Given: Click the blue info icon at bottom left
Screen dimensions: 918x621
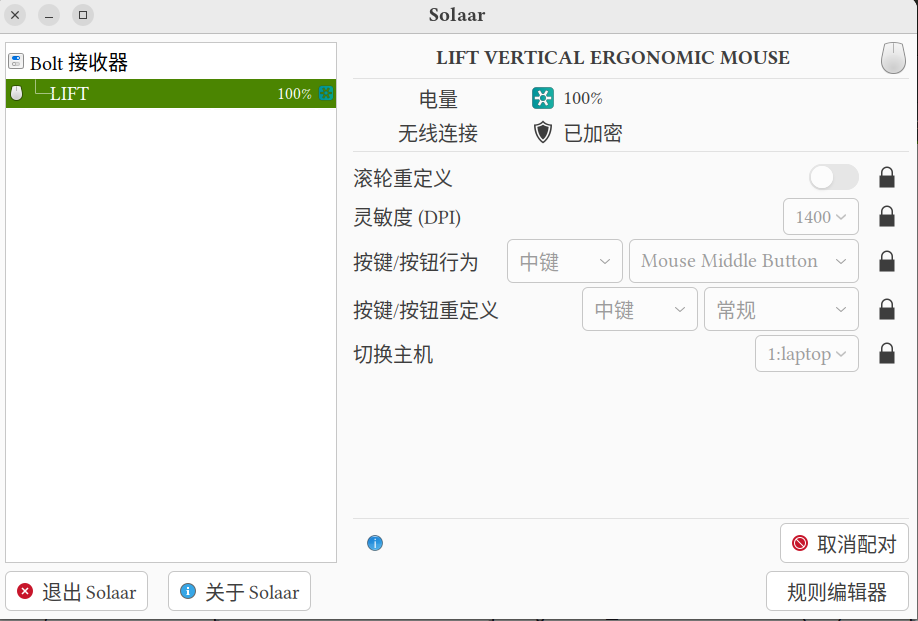Looking at the screenshot, I should [375, 543].
